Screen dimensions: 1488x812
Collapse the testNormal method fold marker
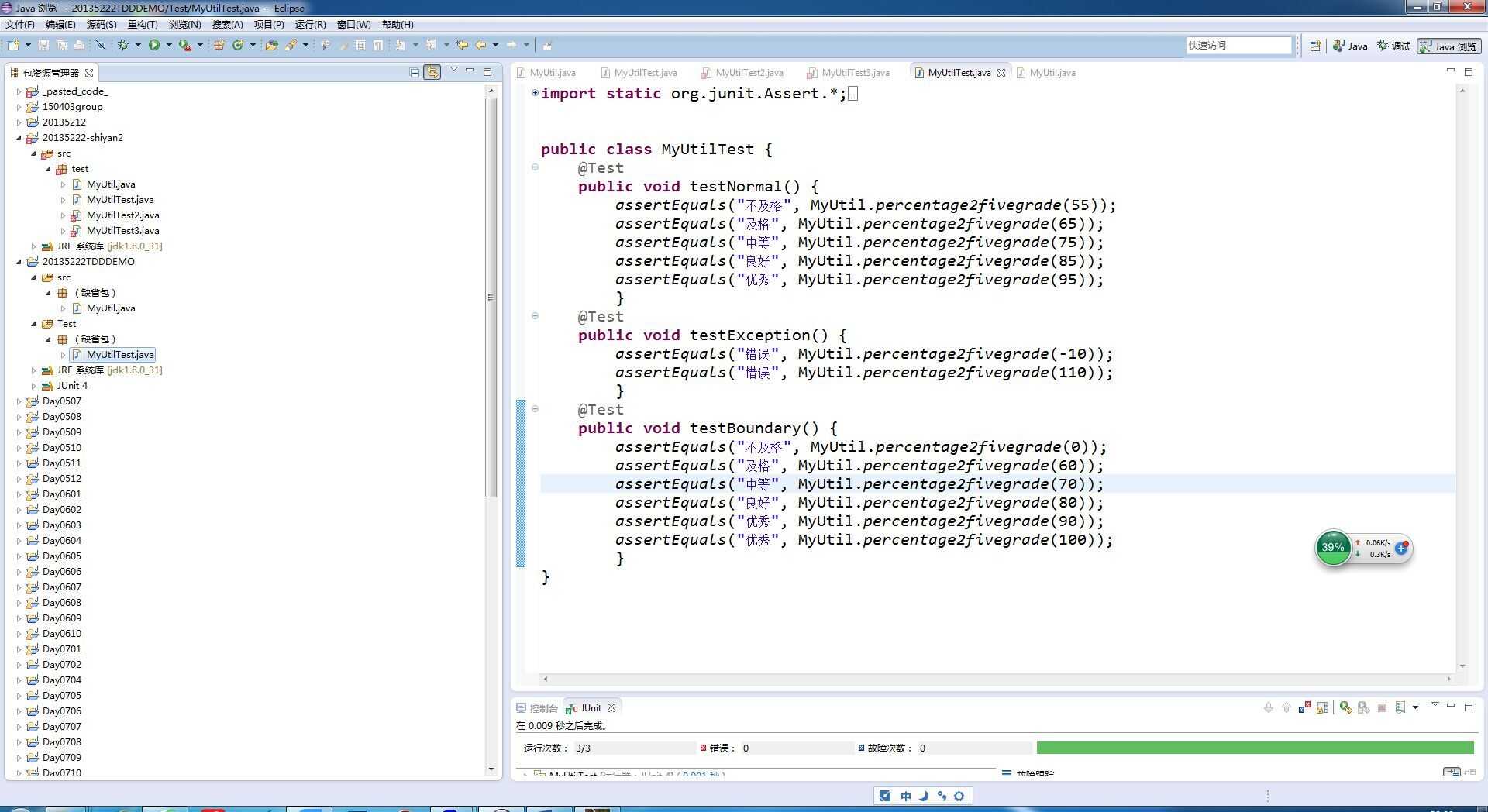535,167
